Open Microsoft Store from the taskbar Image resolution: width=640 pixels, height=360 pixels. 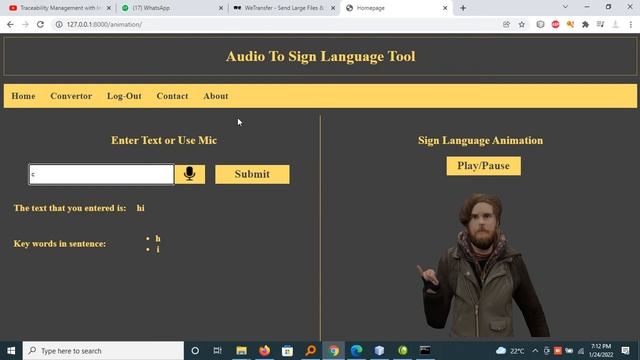tap(287, 351)
